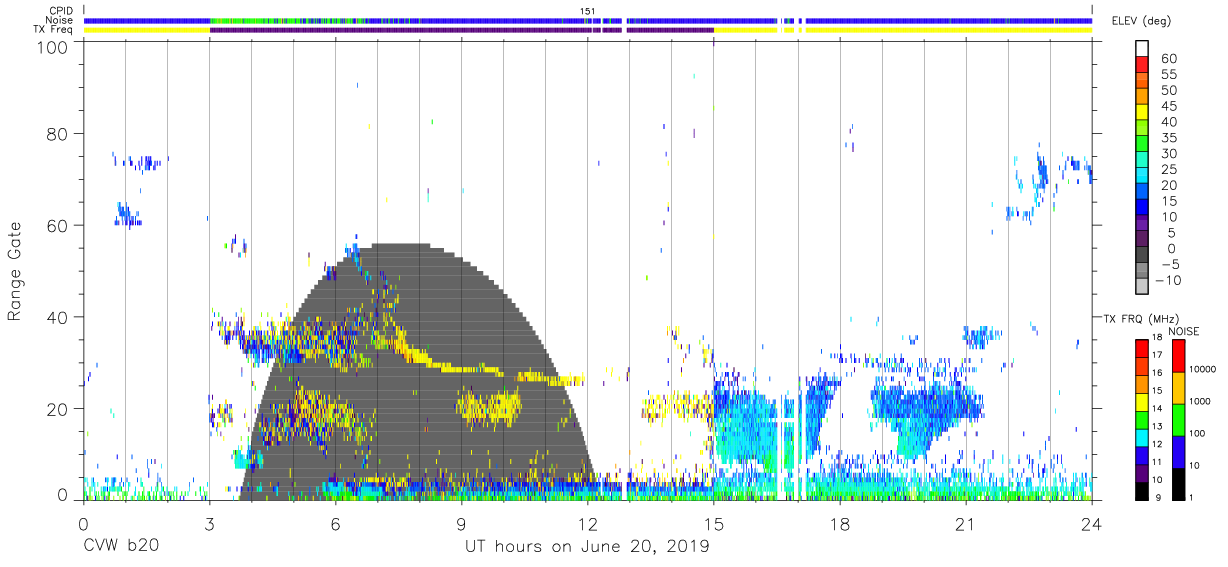Viewport: 1228px width, 567px height.
Task: Click y-axis tick label '100'
Action: pyautogui.click(x=51, y=46)
